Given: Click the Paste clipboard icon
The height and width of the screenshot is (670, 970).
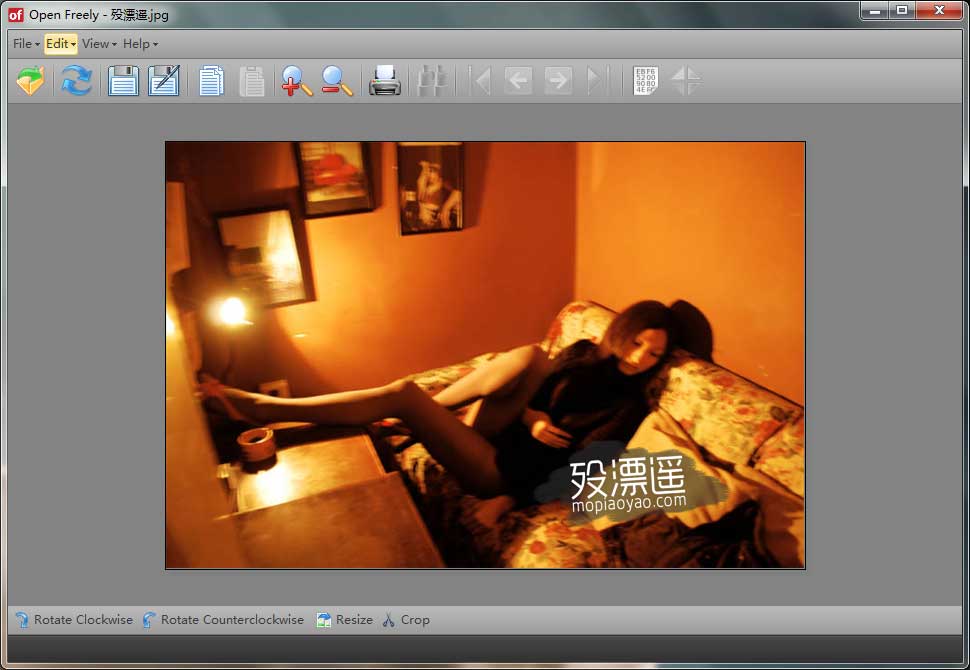Looking at the screenshot, I should (251, 80).
